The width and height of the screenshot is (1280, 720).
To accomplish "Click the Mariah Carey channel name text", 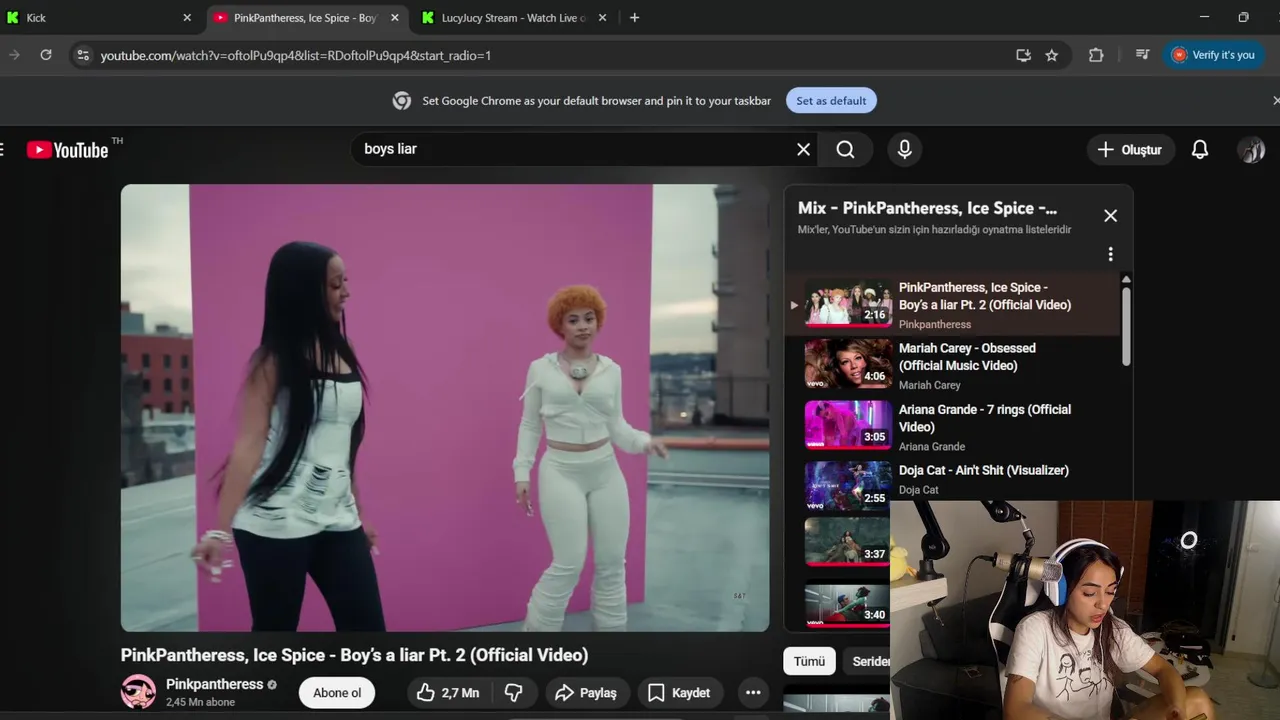I will pyautogui.click(x=930, y=385).
